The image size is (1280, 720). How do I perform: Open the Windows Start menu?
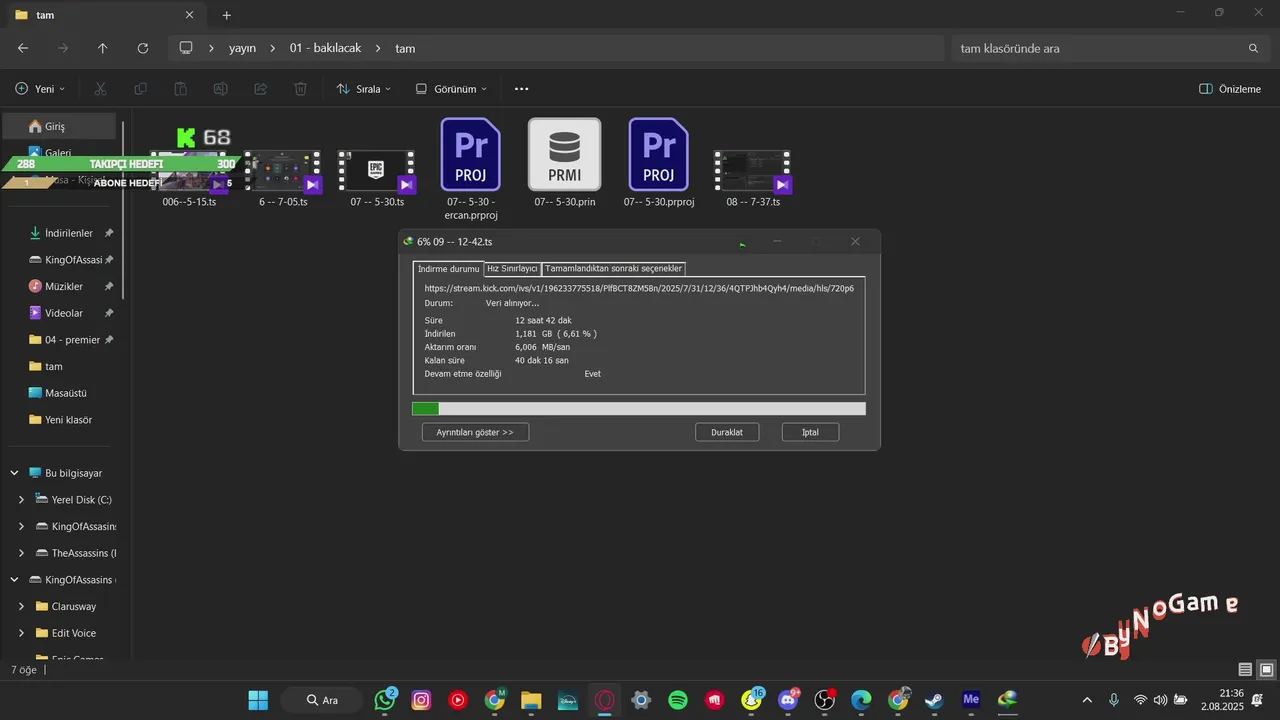click(258, 700)
